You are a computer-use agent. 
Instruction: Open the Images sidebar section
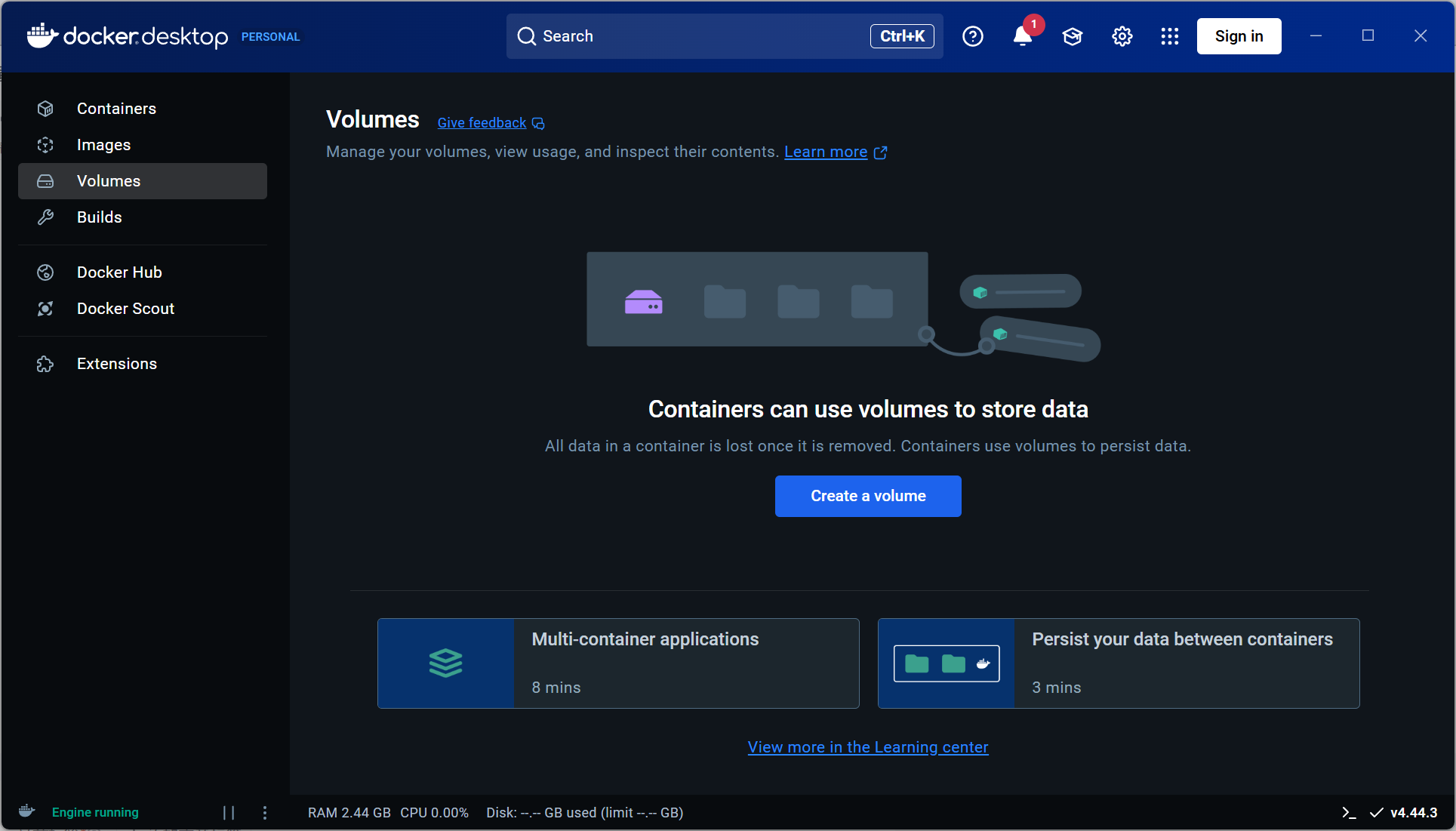pos(143,145)
